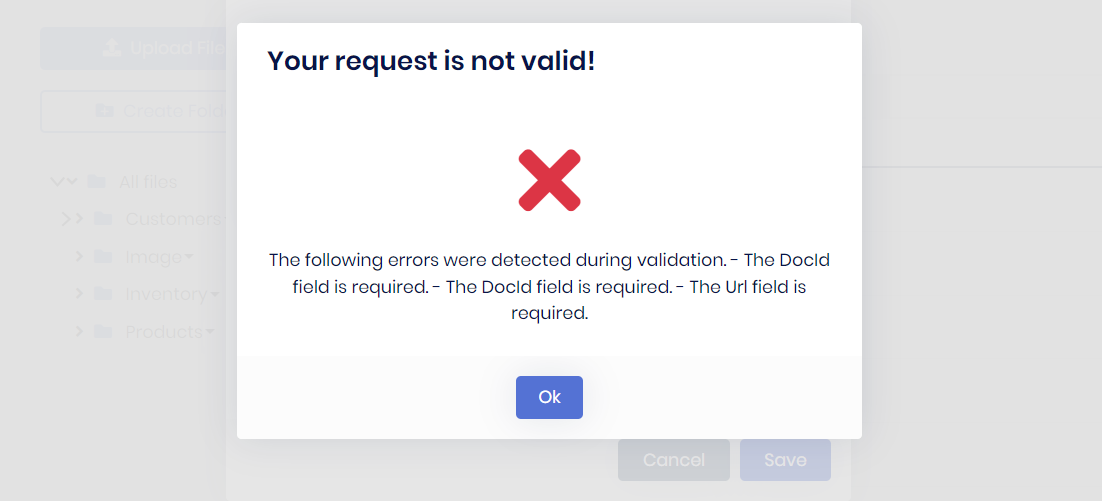Click the folder icon on Create Folder
The height and width of the screenshot is (501, 1102).
[104, 111]
